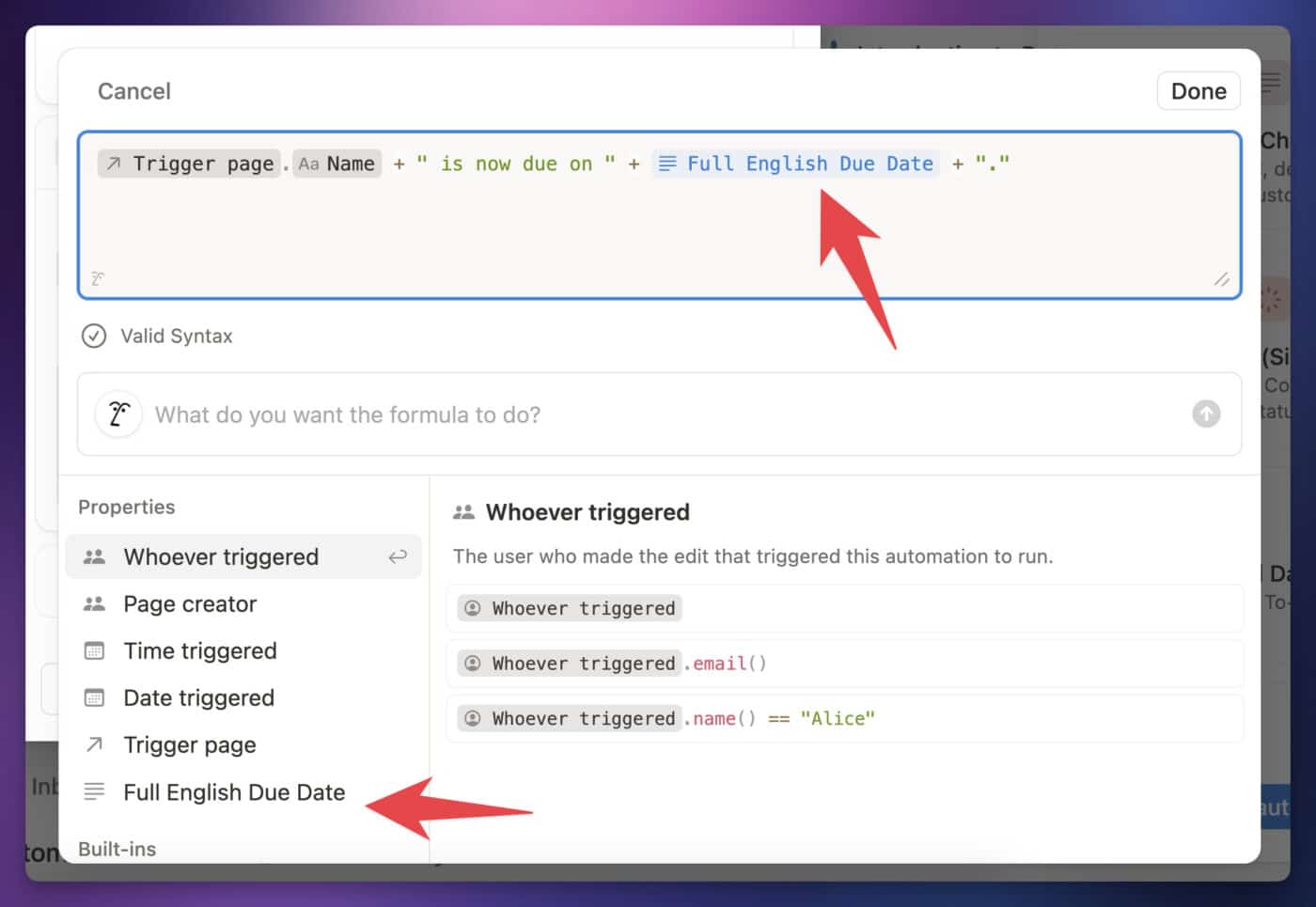Click the Done button

pyautogui.click(x=1198, y=91)
